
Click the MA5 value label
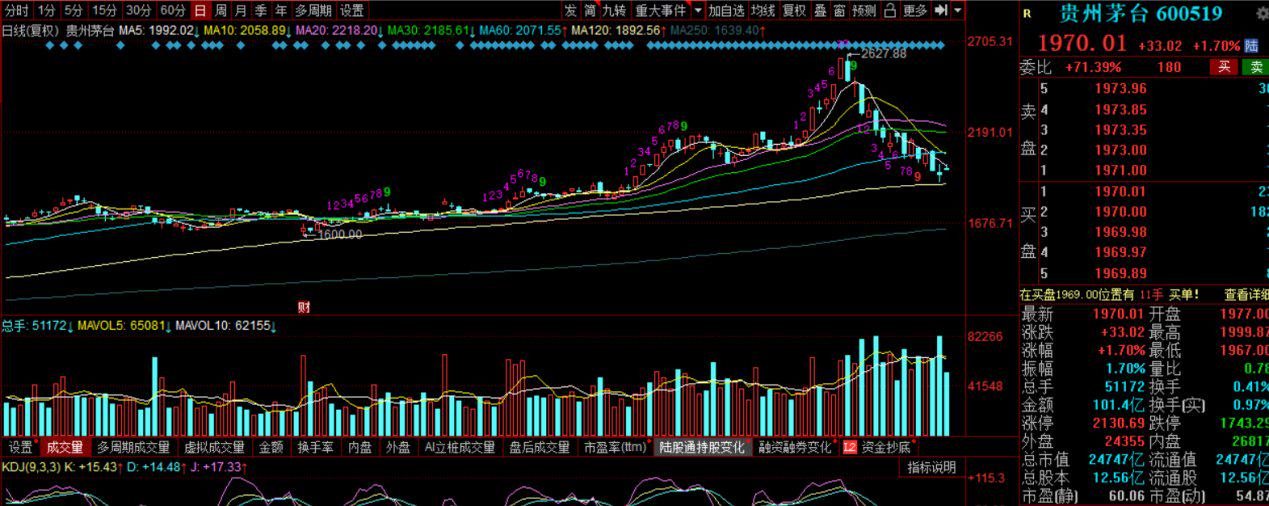[x=156, y=30]
